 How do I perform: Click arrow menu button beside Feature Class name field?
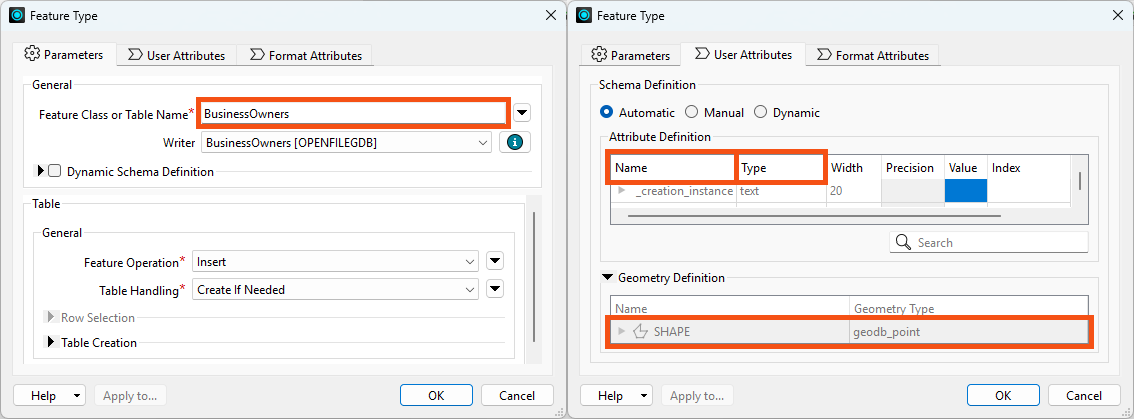[x=522, y=114]
